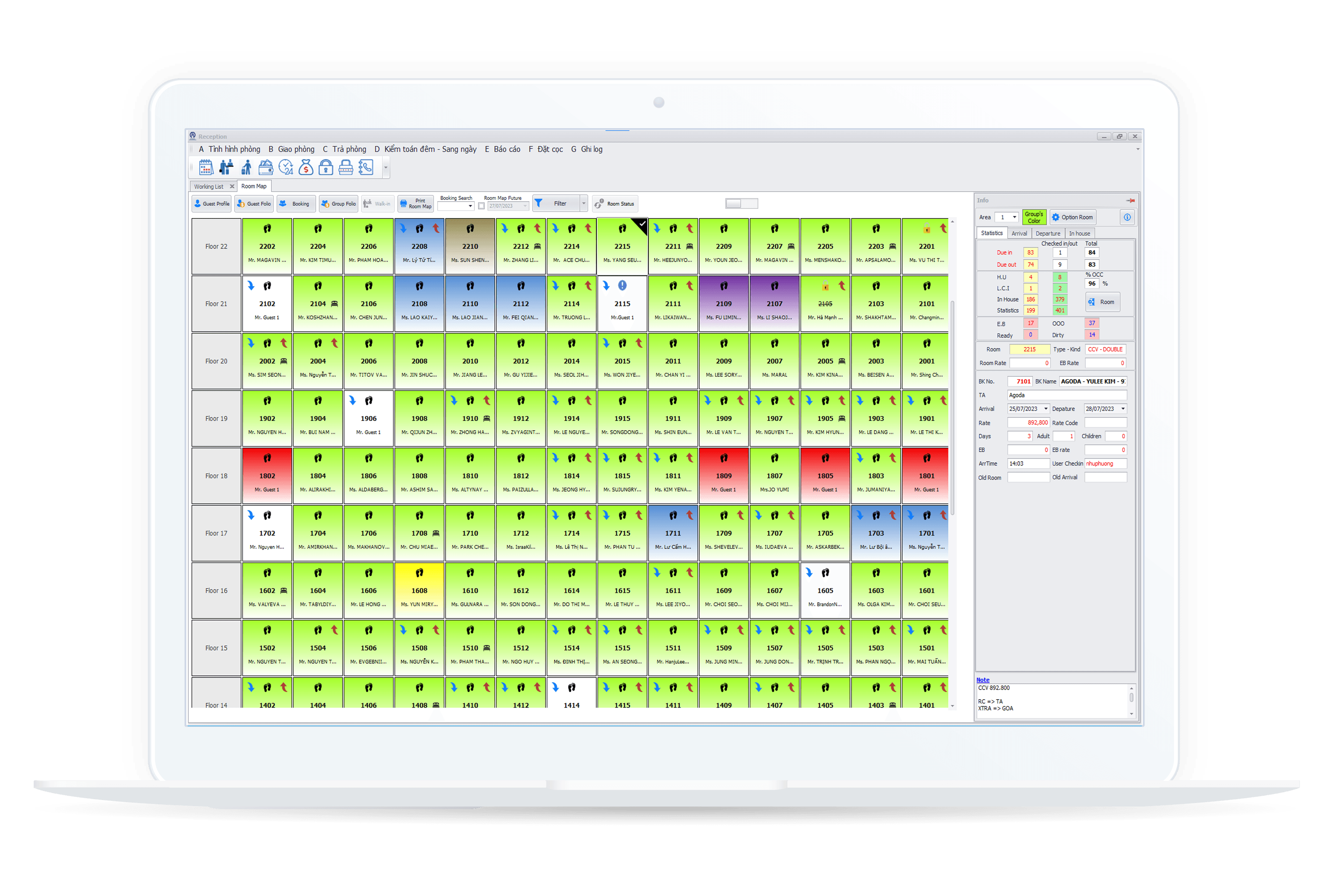The image size is (1339, 896).
Task: Switch to the Departure tab
Action: [x=1048, y=233]
